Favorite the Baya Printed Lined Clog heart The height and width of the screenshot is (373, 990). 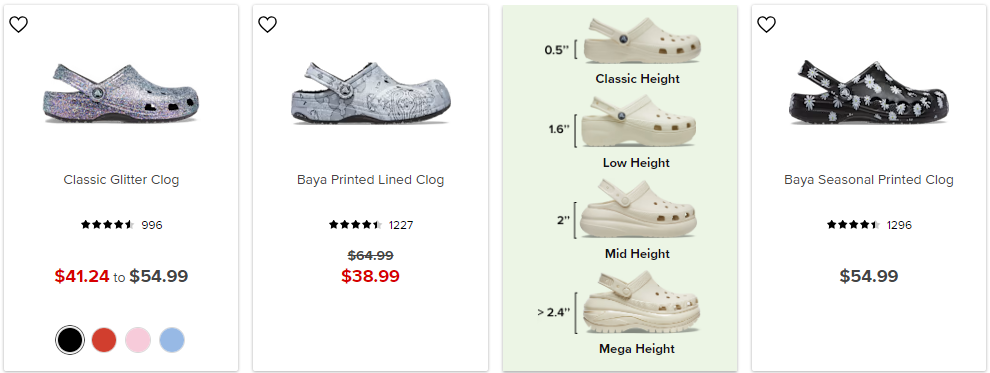[x=268, y=25]
